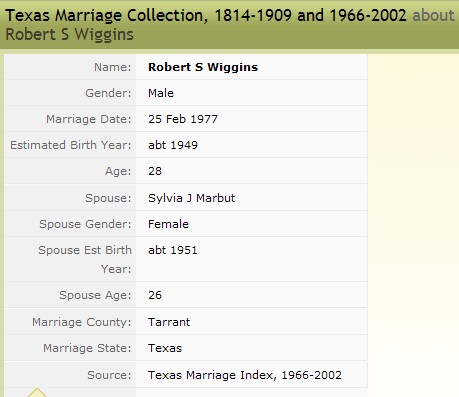
Task: Click 'about Robert S Wiggins' heading text
Action: (230, 25)
